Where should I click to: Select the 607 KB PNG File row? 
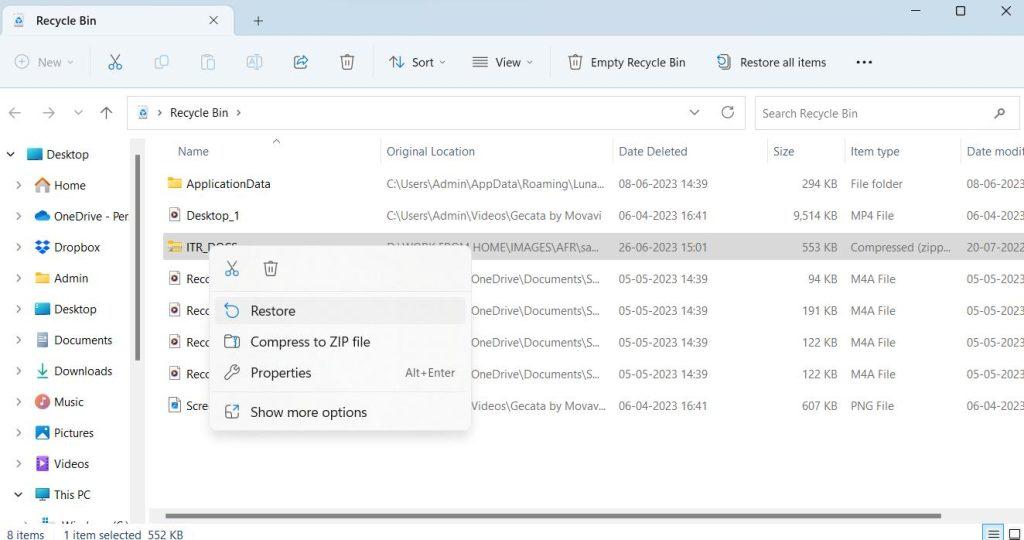point(593,405)
